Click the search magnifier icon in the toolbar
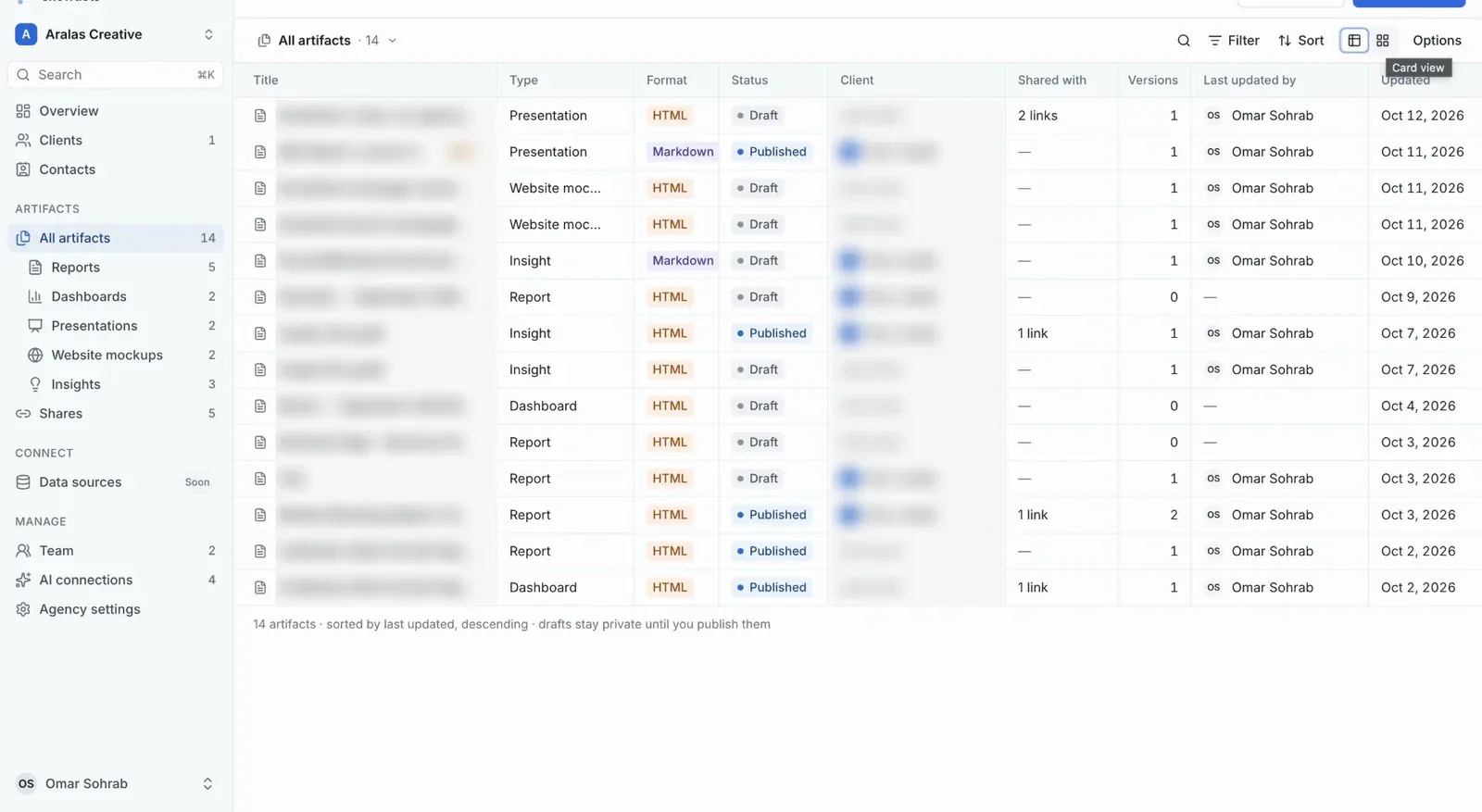 (x=1183, y=41)
